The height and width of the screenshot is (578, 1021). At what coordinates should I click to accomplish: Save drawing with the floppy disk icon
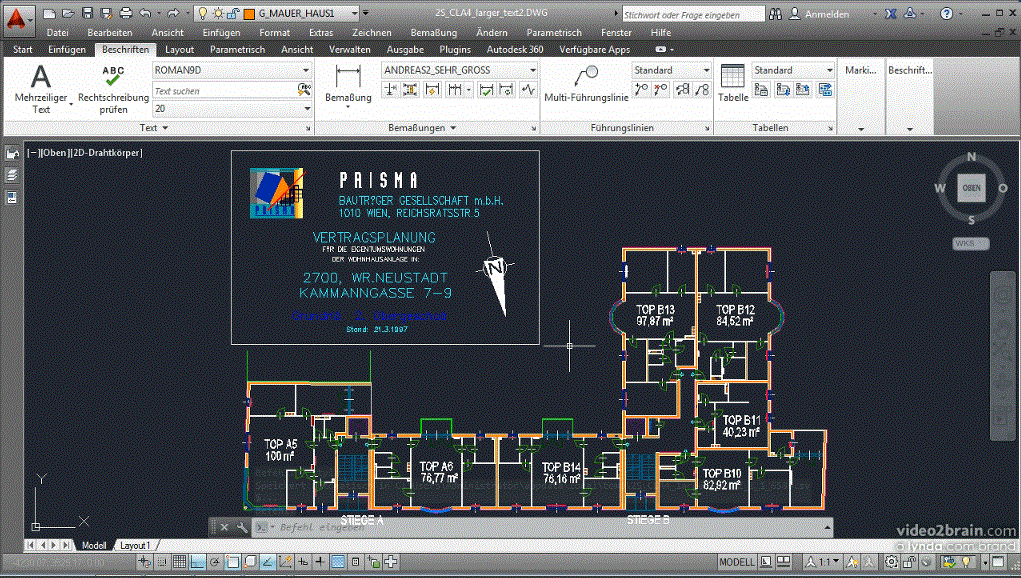click(x=87, y=13)
